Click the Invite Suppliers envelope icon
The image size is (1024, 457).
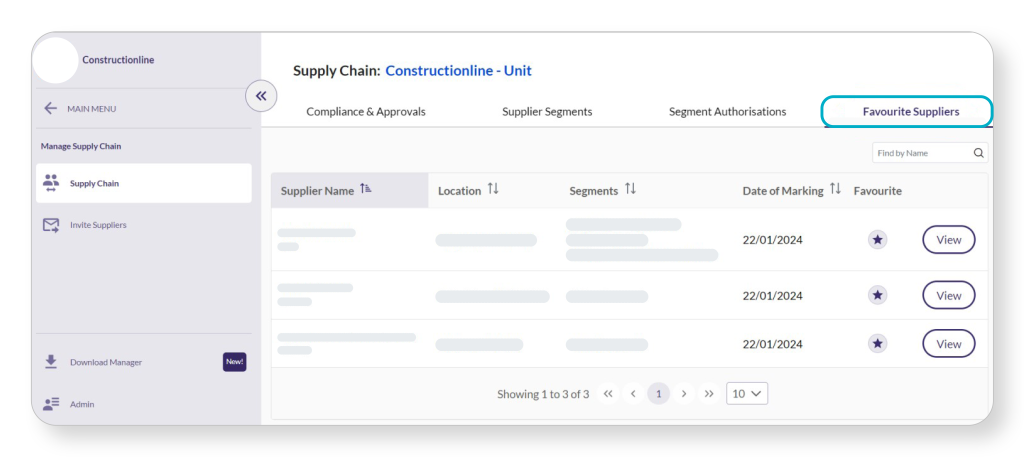tap(51, 225)
